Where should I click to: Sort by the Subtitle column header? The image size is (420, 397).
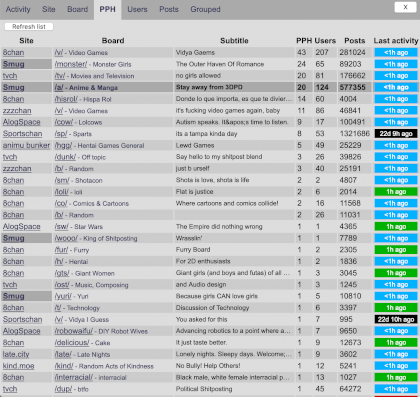click(x=234, y=41)
